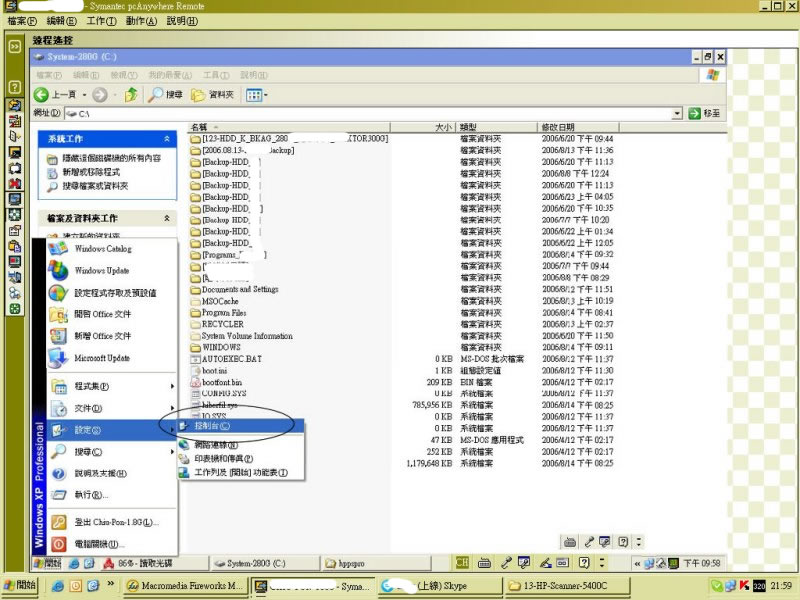Viewport: 800px width, 600px height.
Task: Toggle the 資料夾 (Folders) pane button
Action: [212, 94]
